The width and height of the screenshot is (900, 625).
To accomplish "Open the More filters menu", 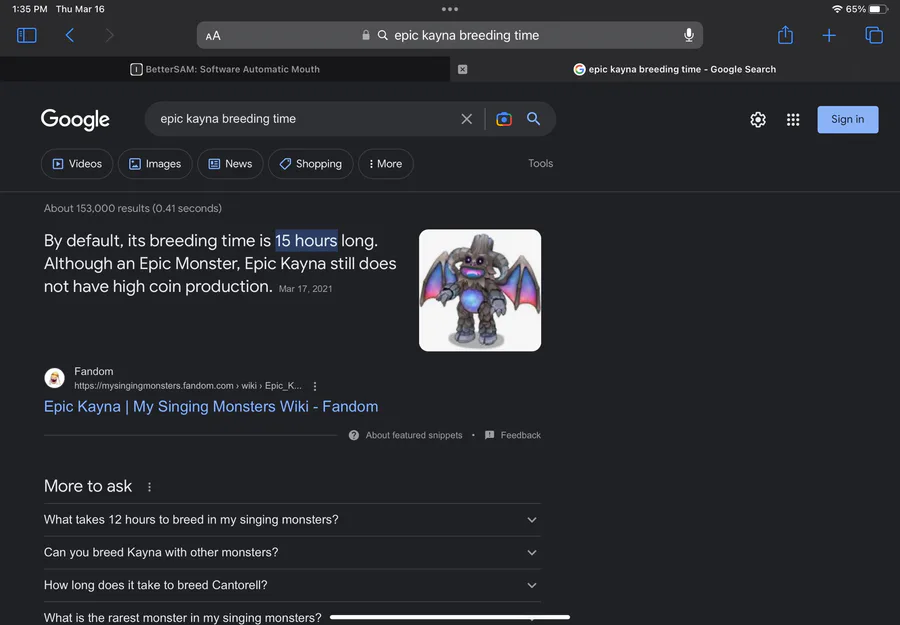I will [386, 164].
